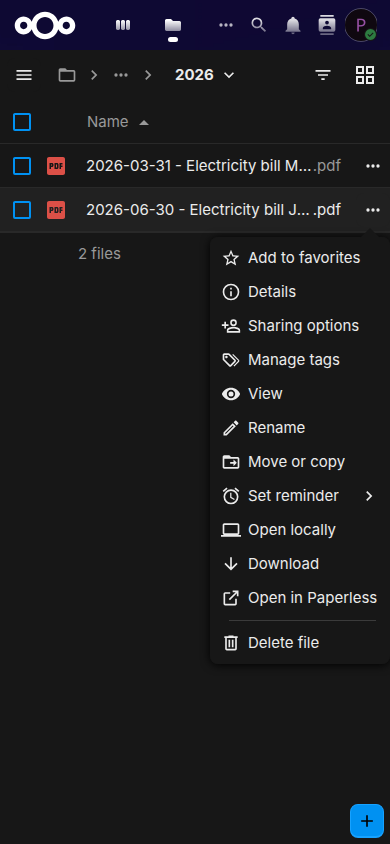Viewport: 390px width, 844px height.
Task: Open the Dashboard app icon in header
Action: point(123,25)
